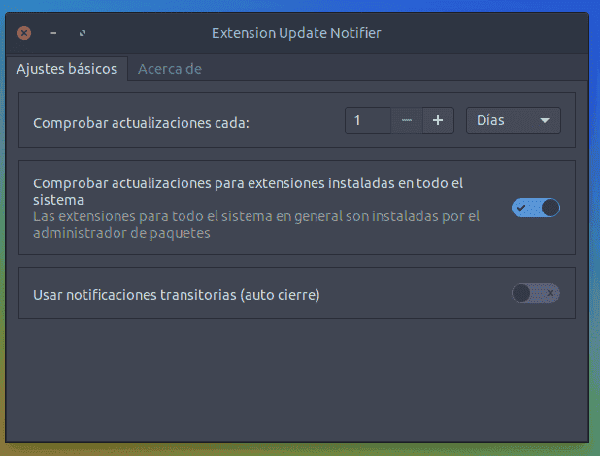Increase the update check interval with plus
The image size is (600, 456).
438,121
